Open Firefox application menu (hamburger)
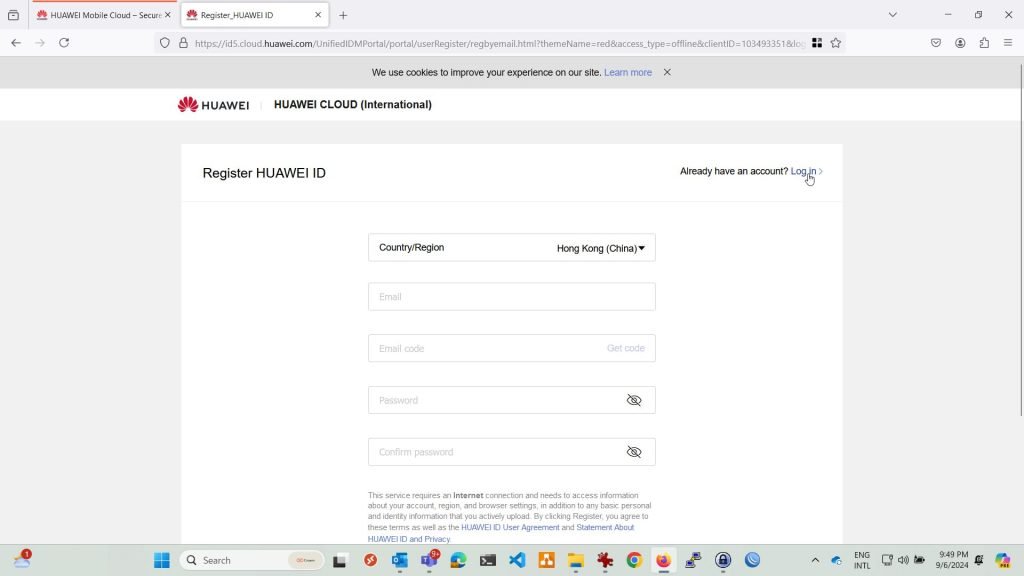Viewport: 1024px width, 576px height. tap(1008, 43)
